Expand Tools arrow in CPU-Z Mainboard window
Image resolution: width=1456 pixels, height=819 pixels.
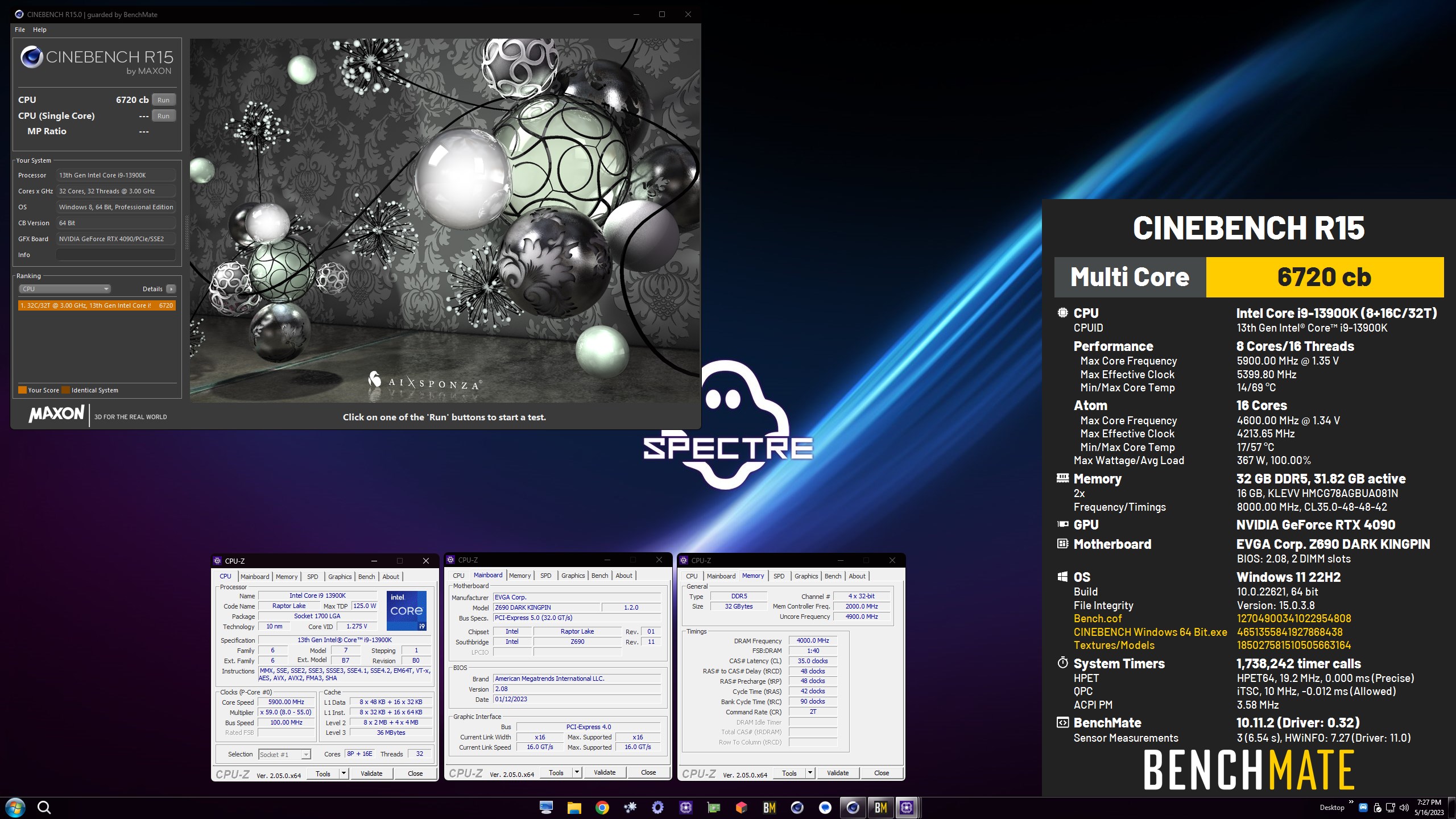pos(577,772)
